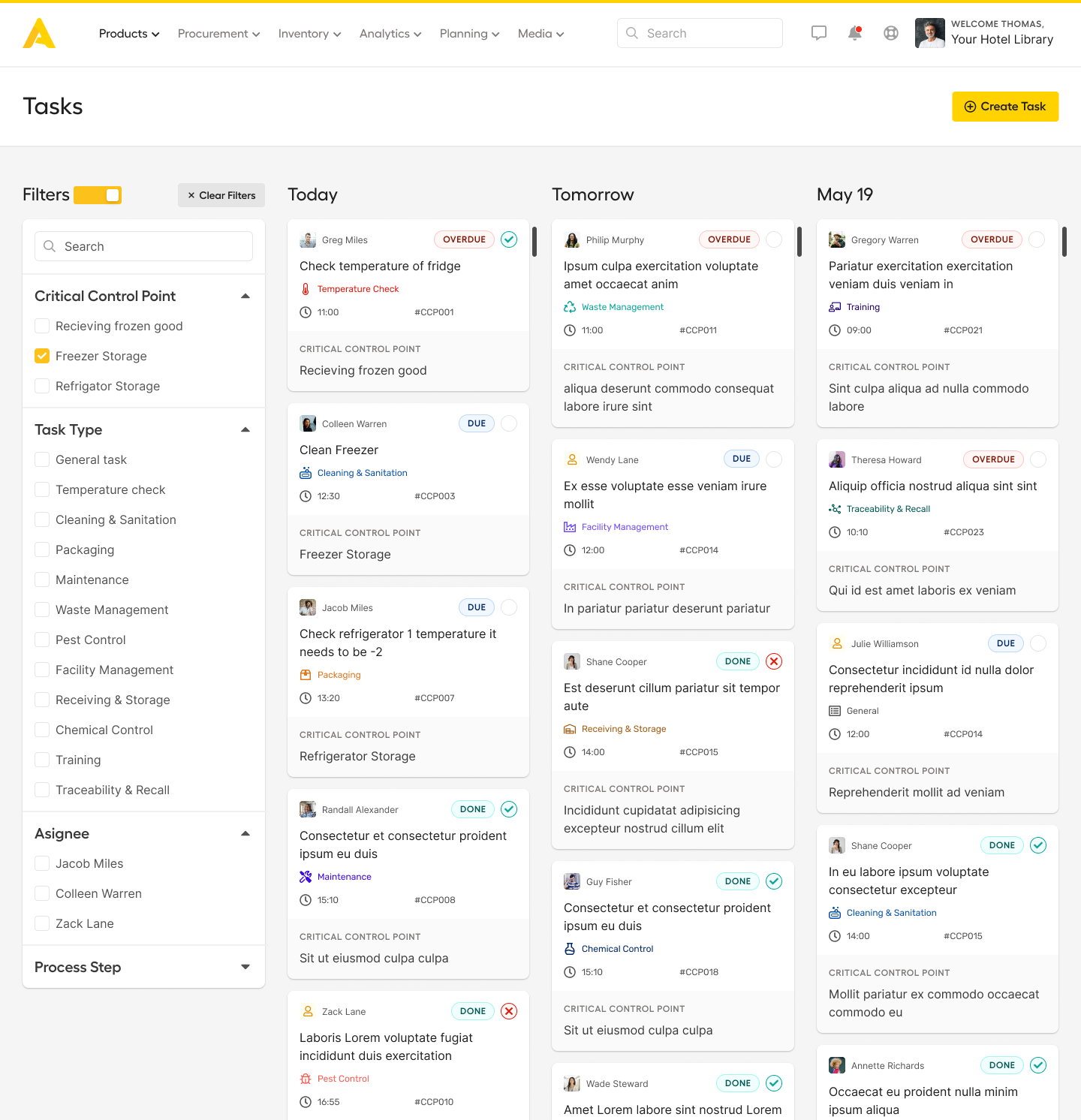Click the Create Task button
1081x1120 pixels.
[1005, 107]
